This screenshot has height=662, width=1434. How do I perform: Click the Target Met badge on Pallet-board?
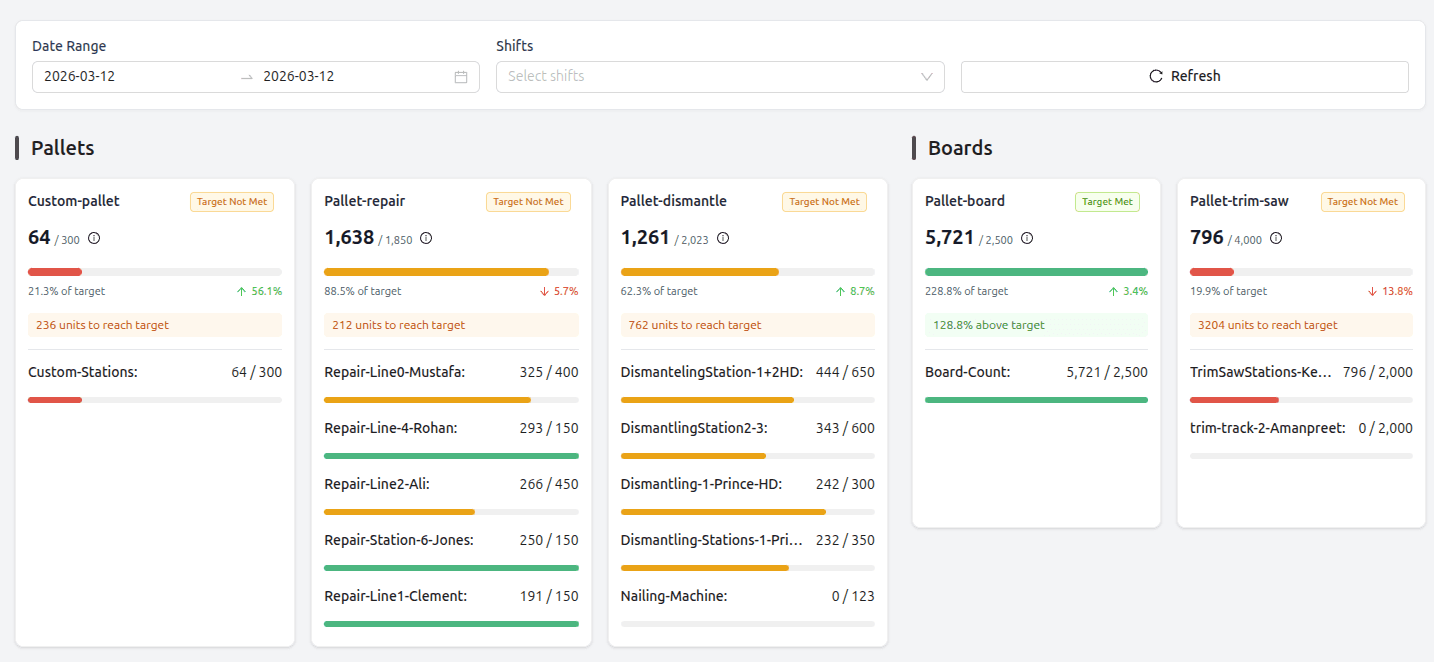tap(1107, 201)
